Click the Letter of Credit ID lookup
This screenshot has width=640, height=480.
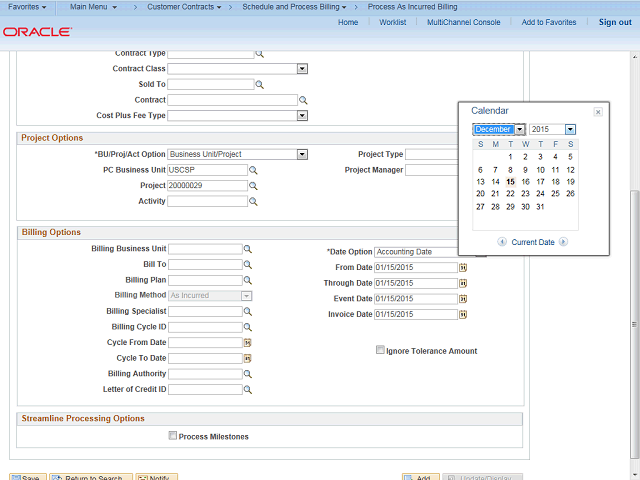[x=248, y=390]
